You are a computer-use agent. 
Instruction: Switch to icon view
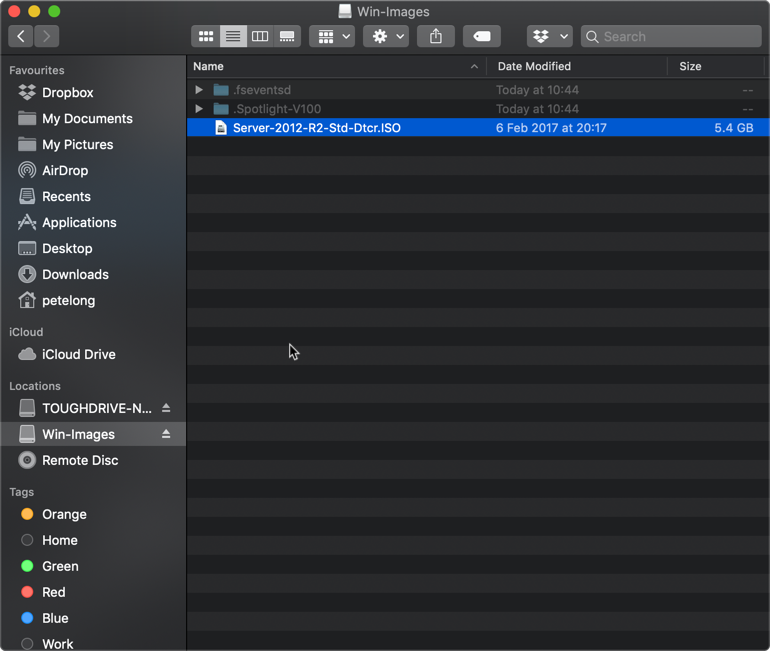206,36
